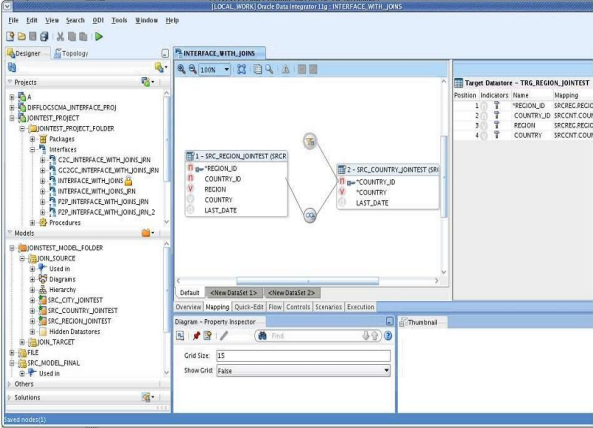593x428 pixels.
Task: Collapse the JOINTEST_PROJECT tree node
Action: [12, 118]
